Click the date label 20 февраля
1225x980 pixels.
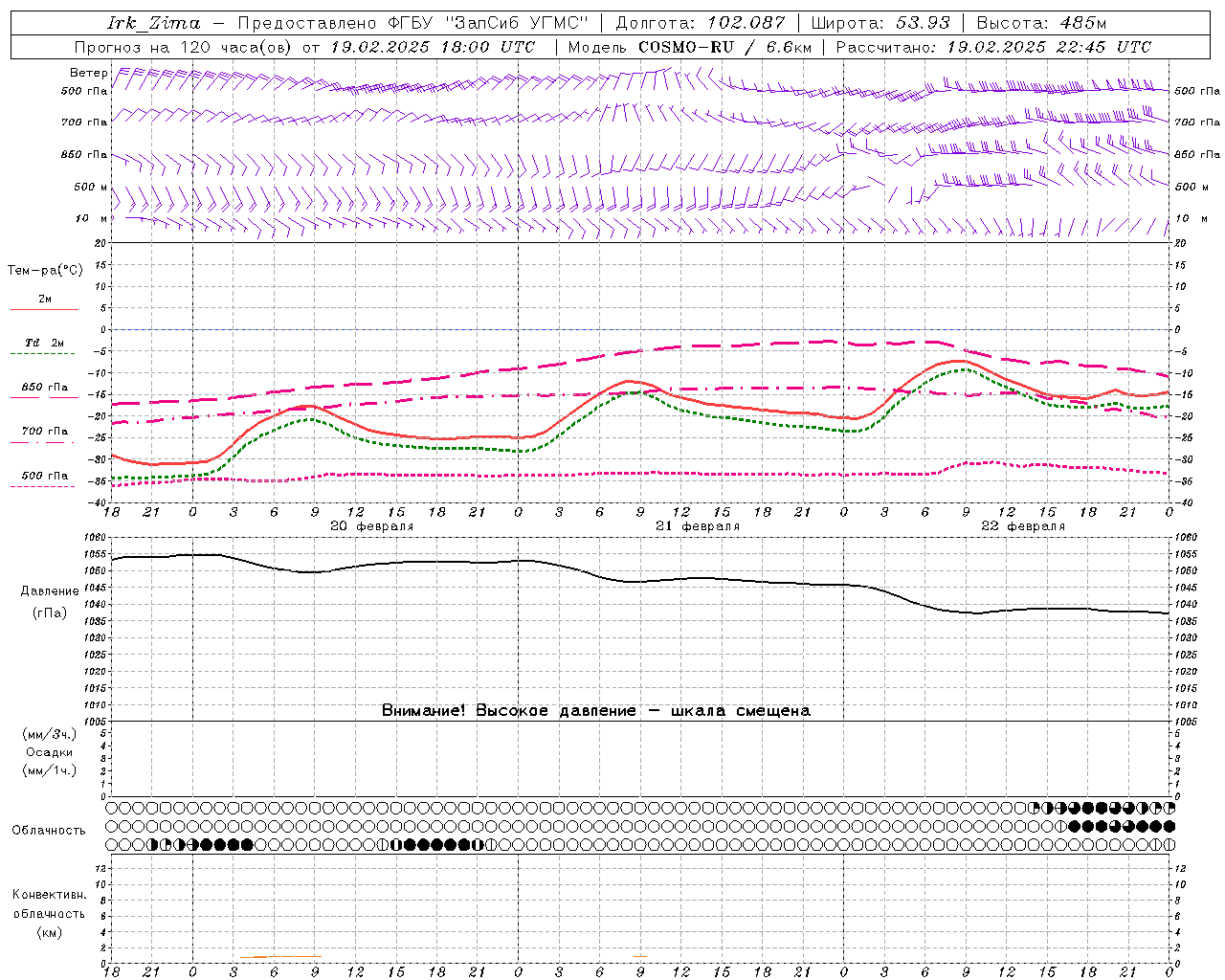click(372, 526)
